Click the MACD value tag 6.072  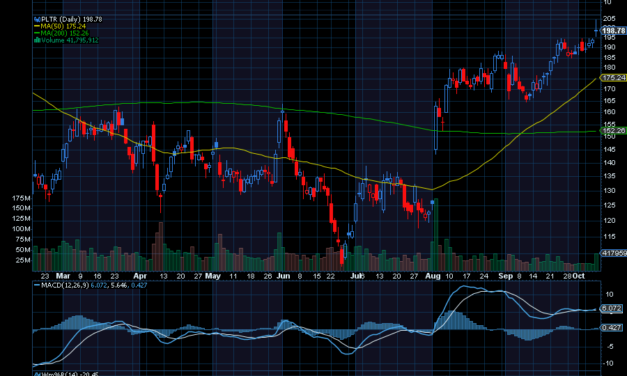pyautogui.click(x=611, y=308)
